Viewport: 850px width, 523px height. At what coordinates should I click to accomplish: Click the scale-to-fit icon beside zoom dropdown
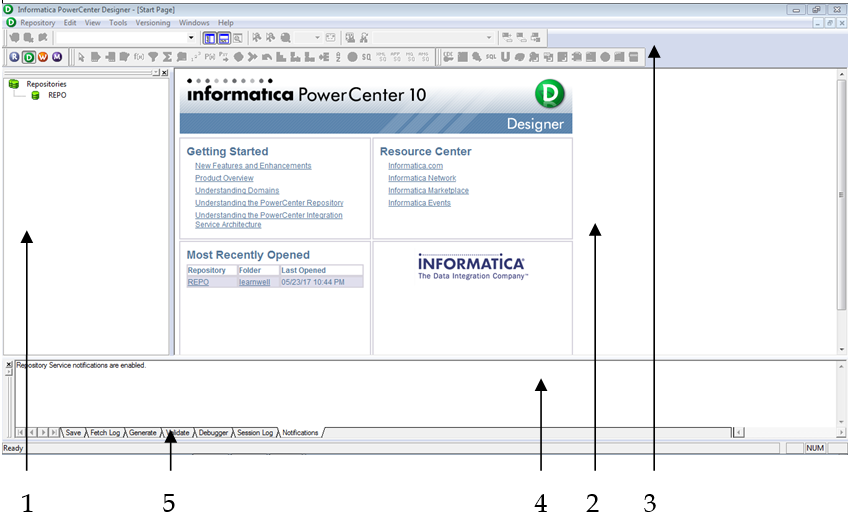tap(331, 37)
